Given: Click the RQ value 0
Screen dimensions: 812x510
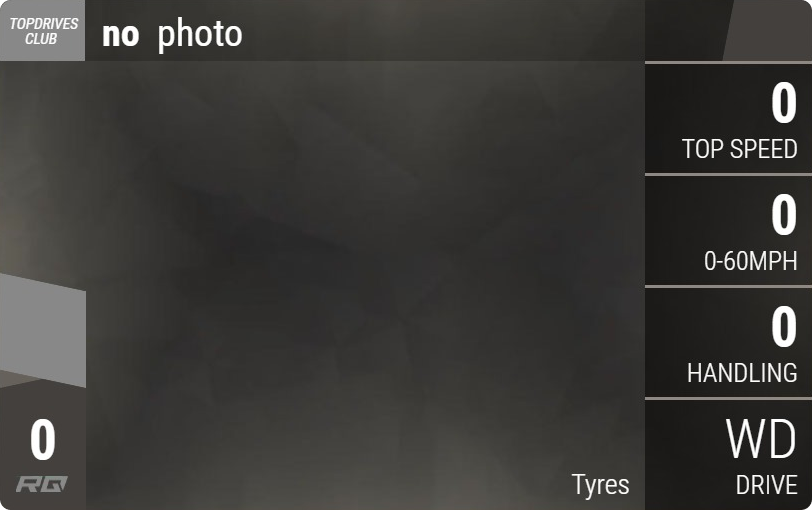Looking at the screenshot, I should point(42,440).
